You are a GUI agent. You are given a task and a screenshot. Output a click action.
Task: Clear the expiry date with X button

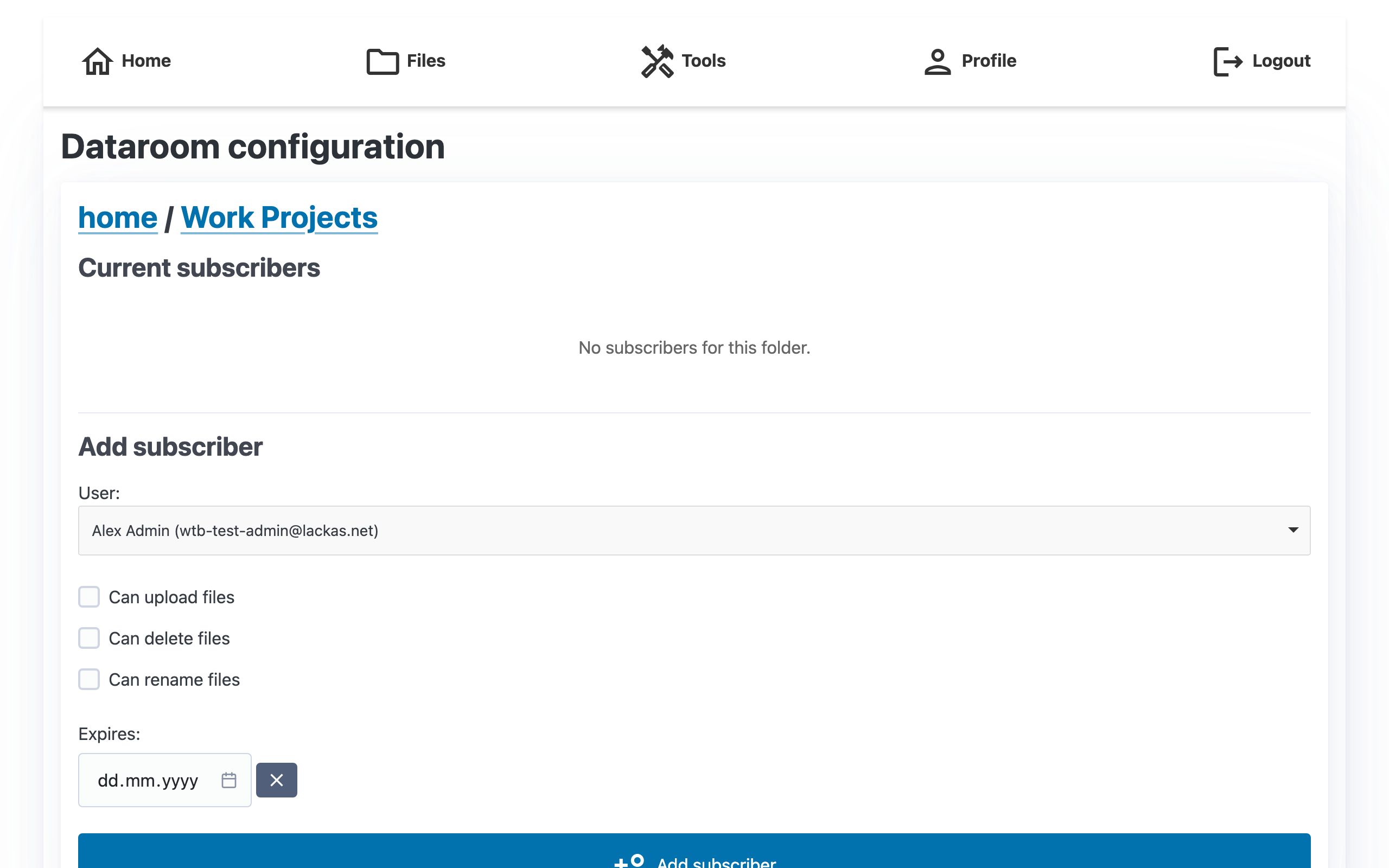pos(276,780)
